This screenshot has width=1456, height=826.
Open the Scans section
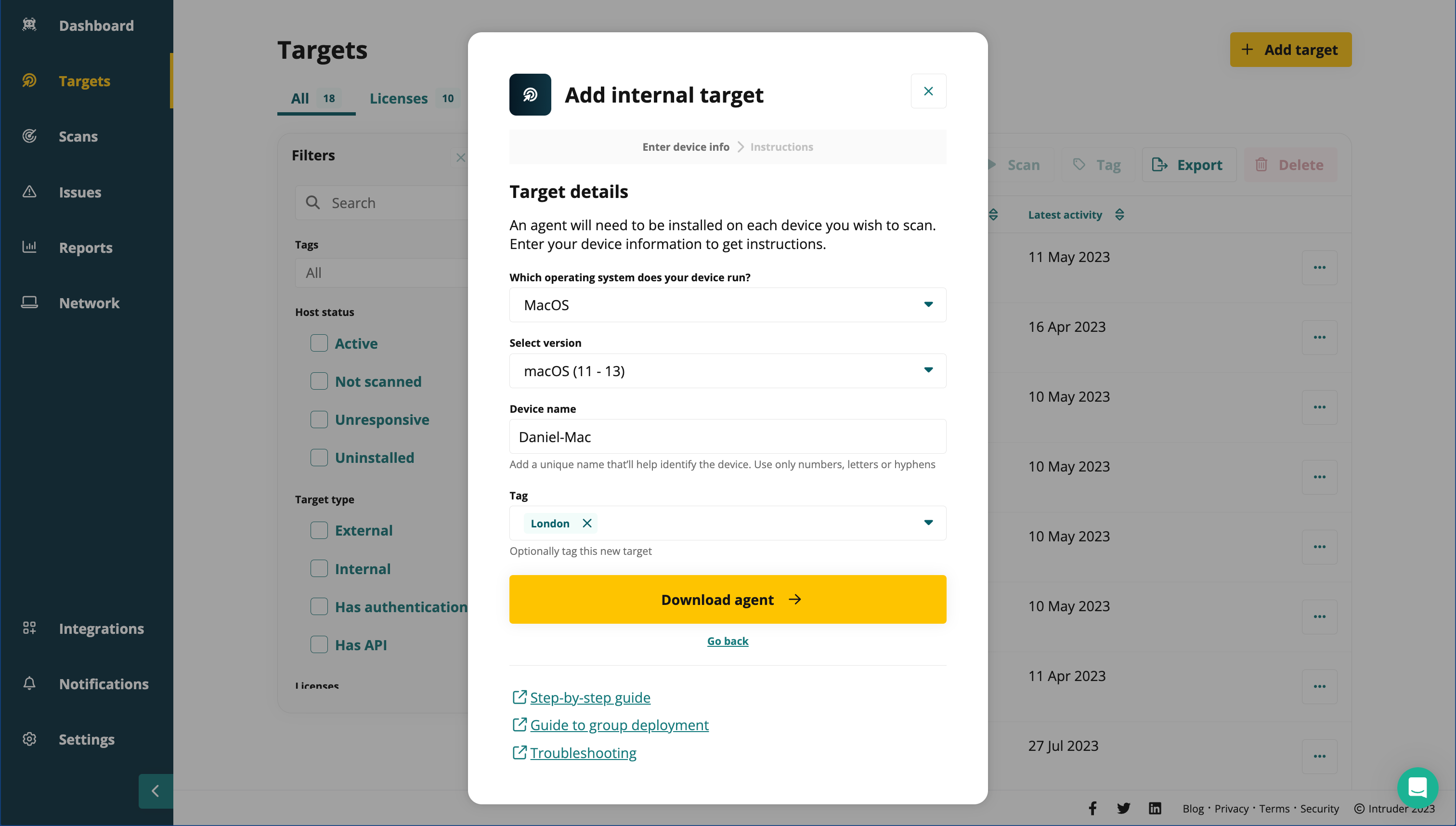coord(78,136)
